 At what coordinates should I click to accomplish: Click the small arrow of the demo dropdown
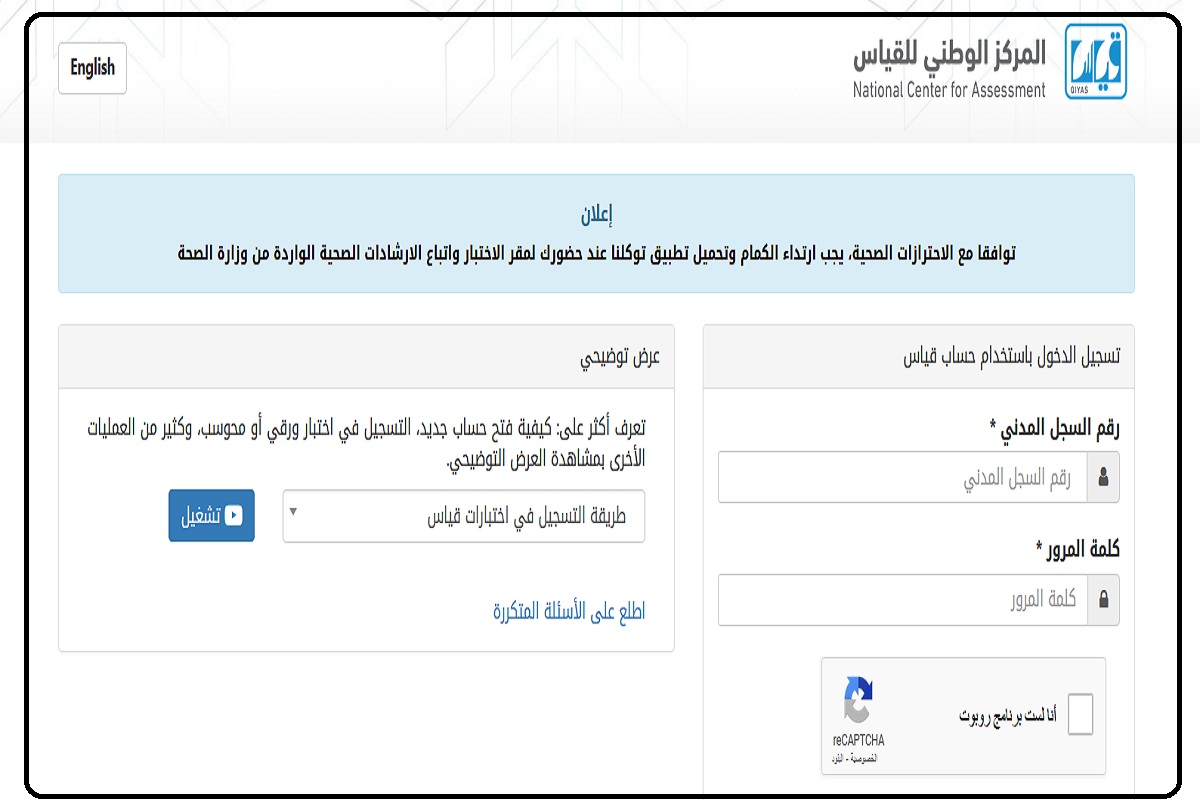293,512
